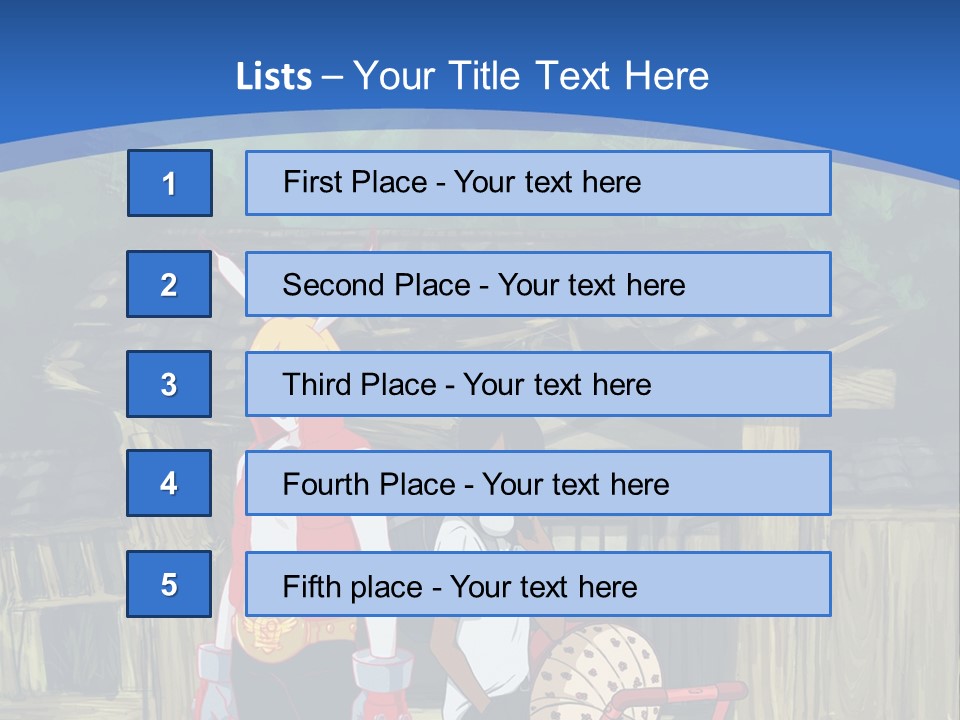Click the Fifth place text box
Viewport: 960px width, 720px height.
(538, 584)
